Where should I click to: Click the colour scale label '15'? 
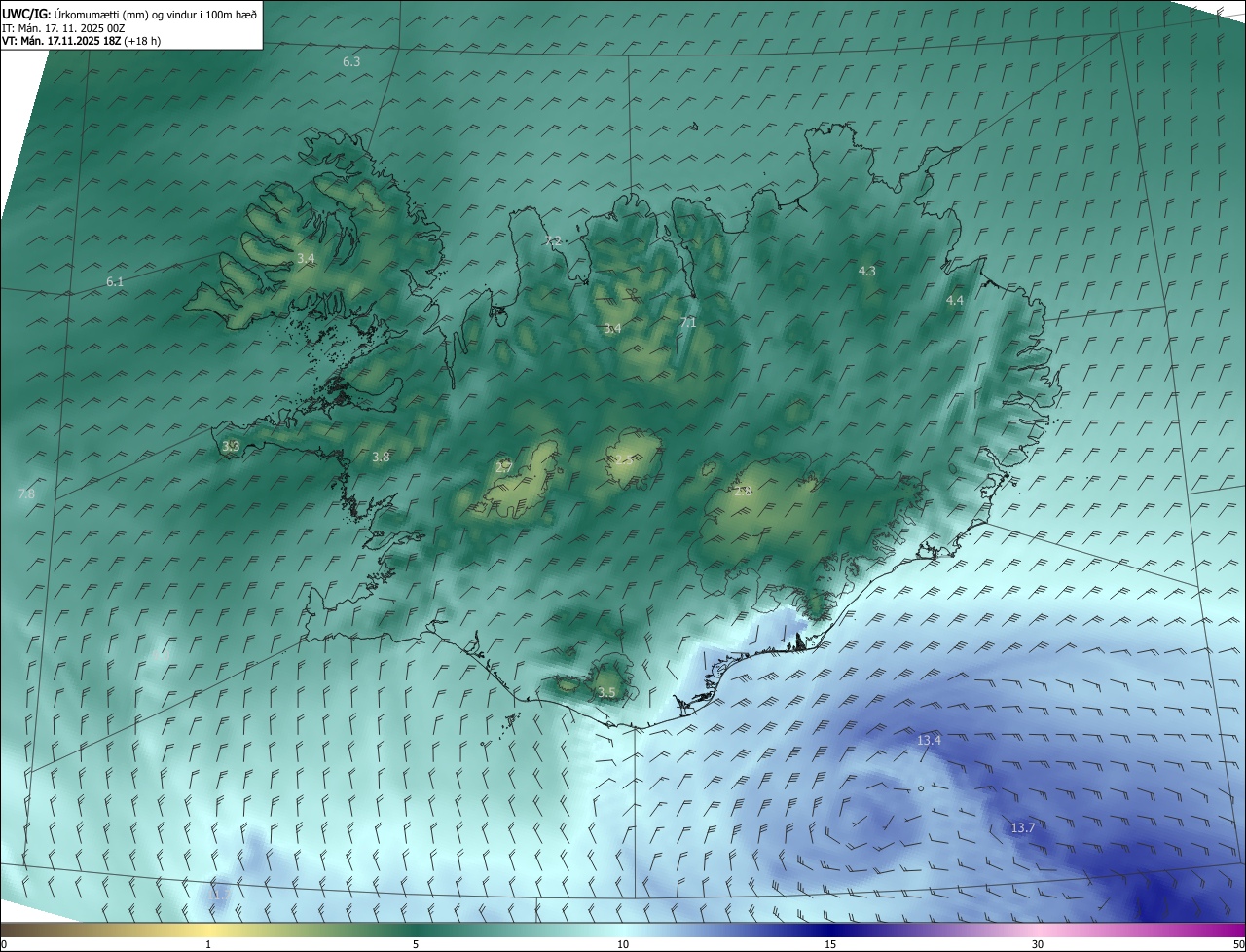[830, 944]
